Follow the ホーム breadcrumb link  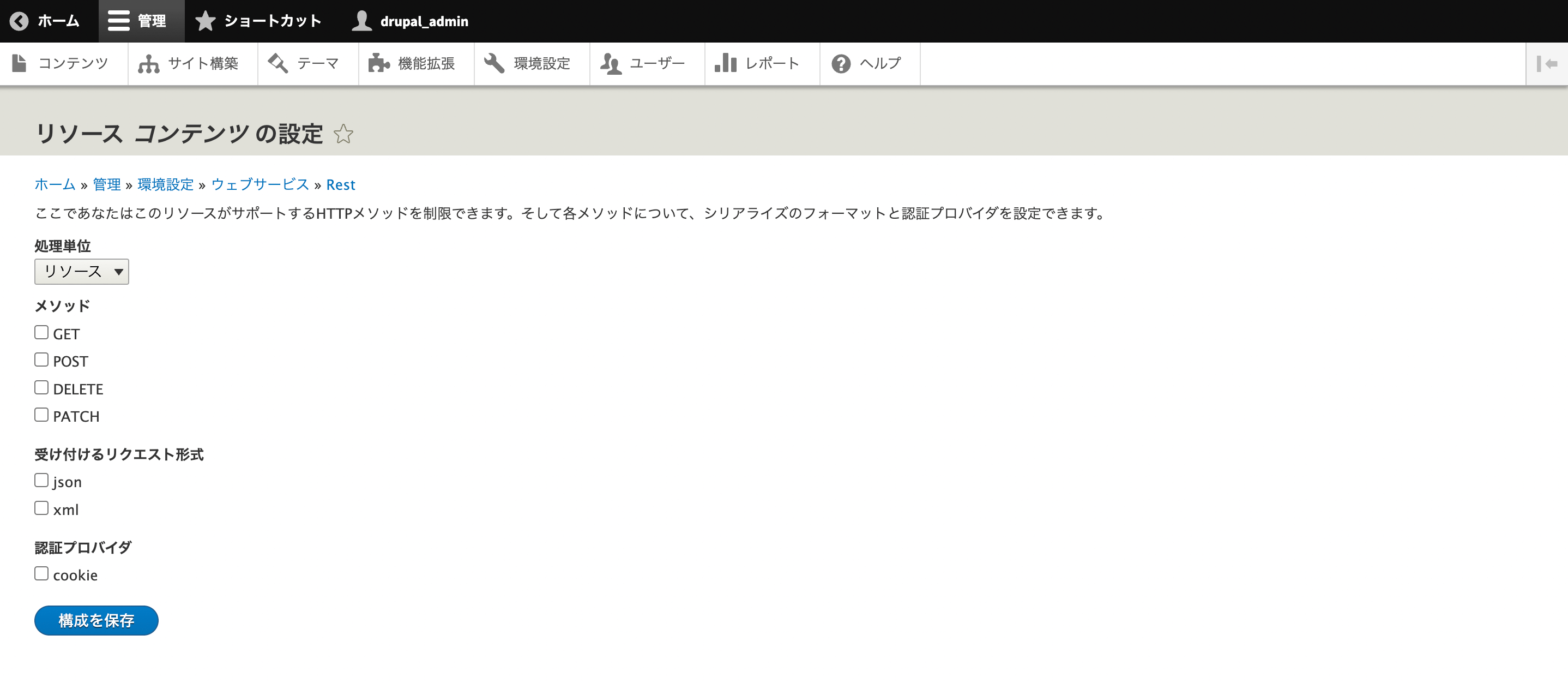click(55, 184)
